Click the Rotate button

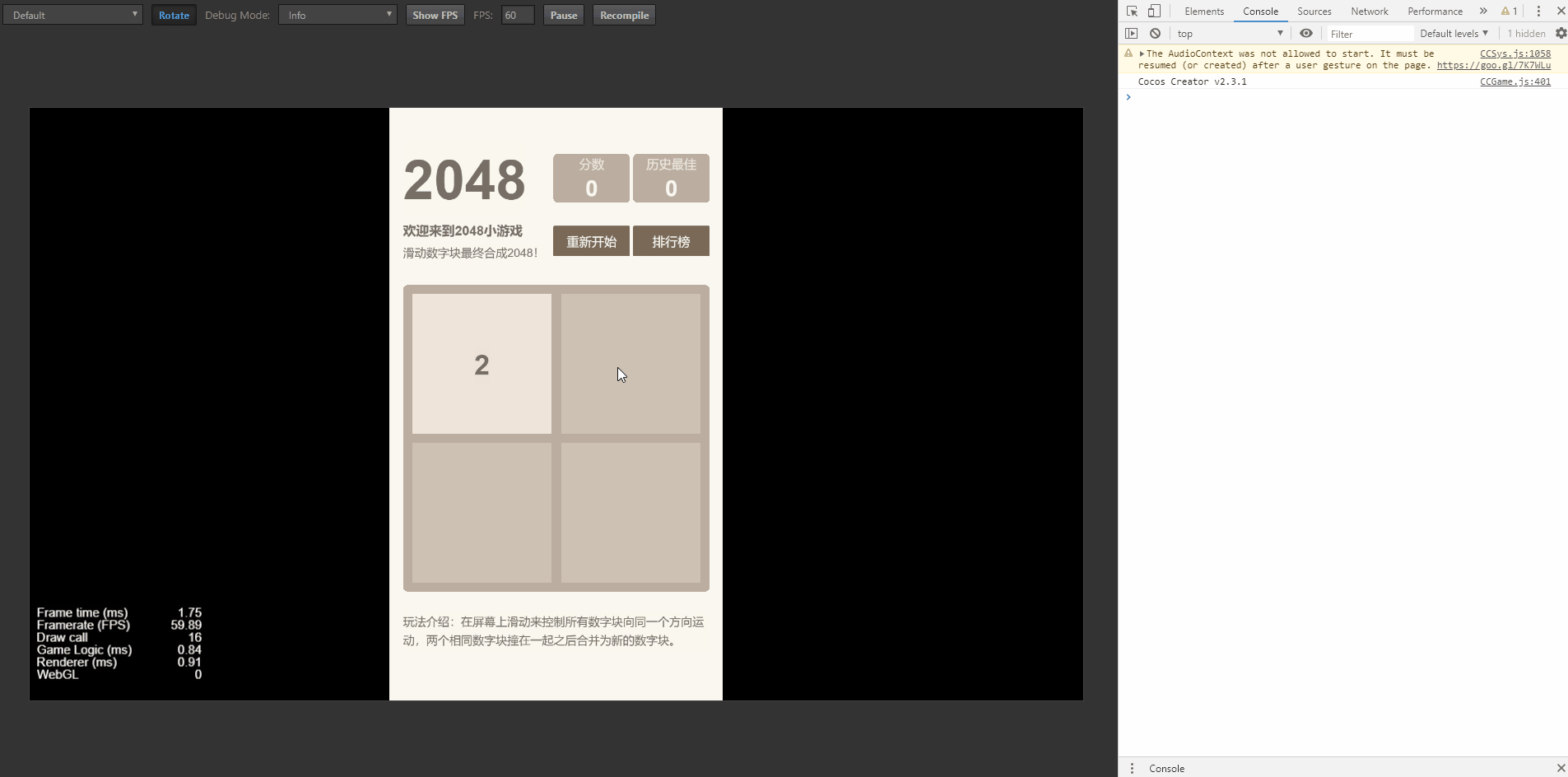coord(174,15)
